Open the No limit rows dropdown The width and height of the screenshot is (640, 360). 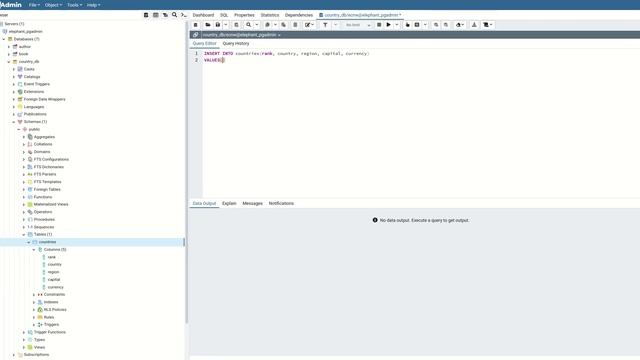[358, 25]
